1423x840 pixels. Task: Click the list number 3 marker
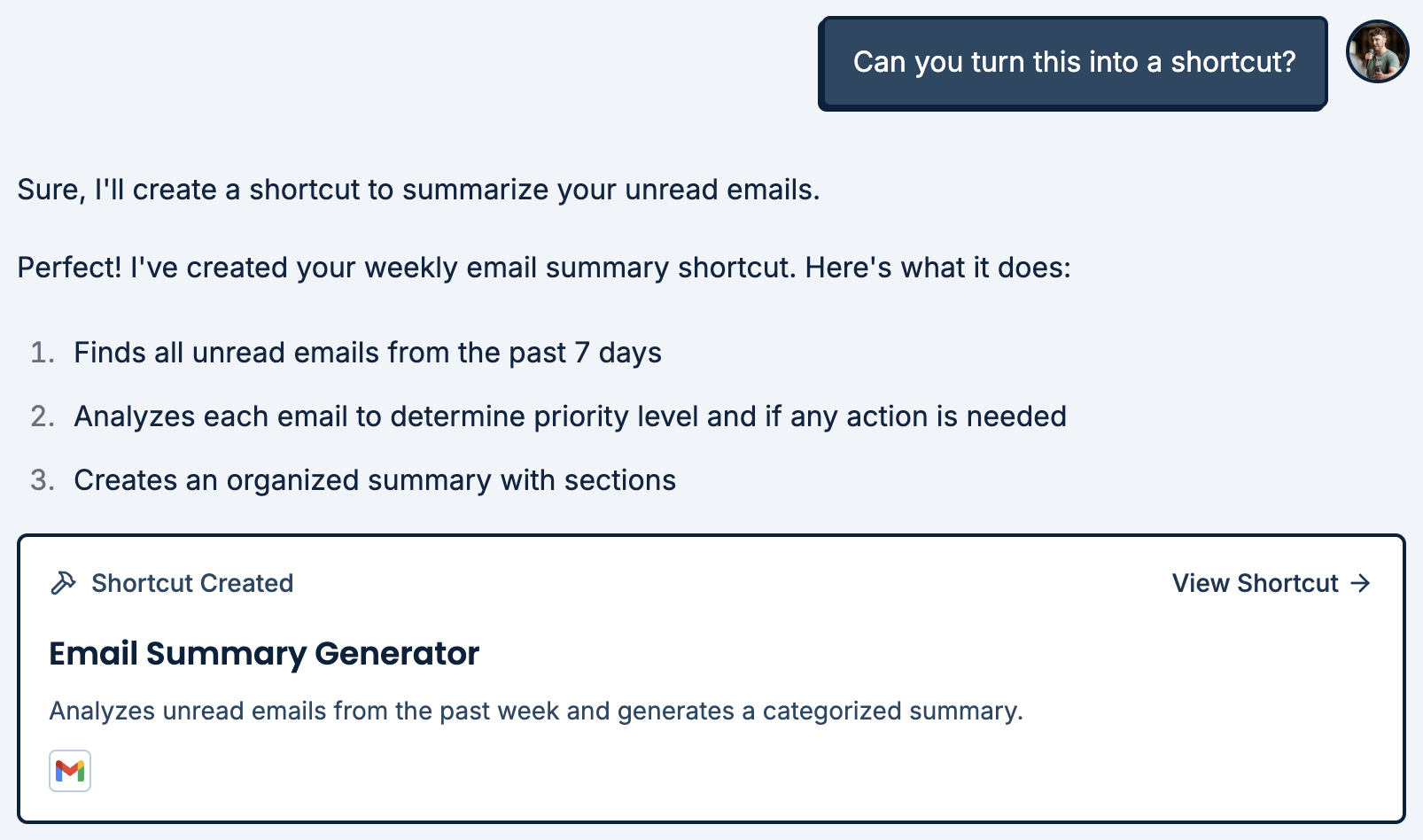[42, 480]
